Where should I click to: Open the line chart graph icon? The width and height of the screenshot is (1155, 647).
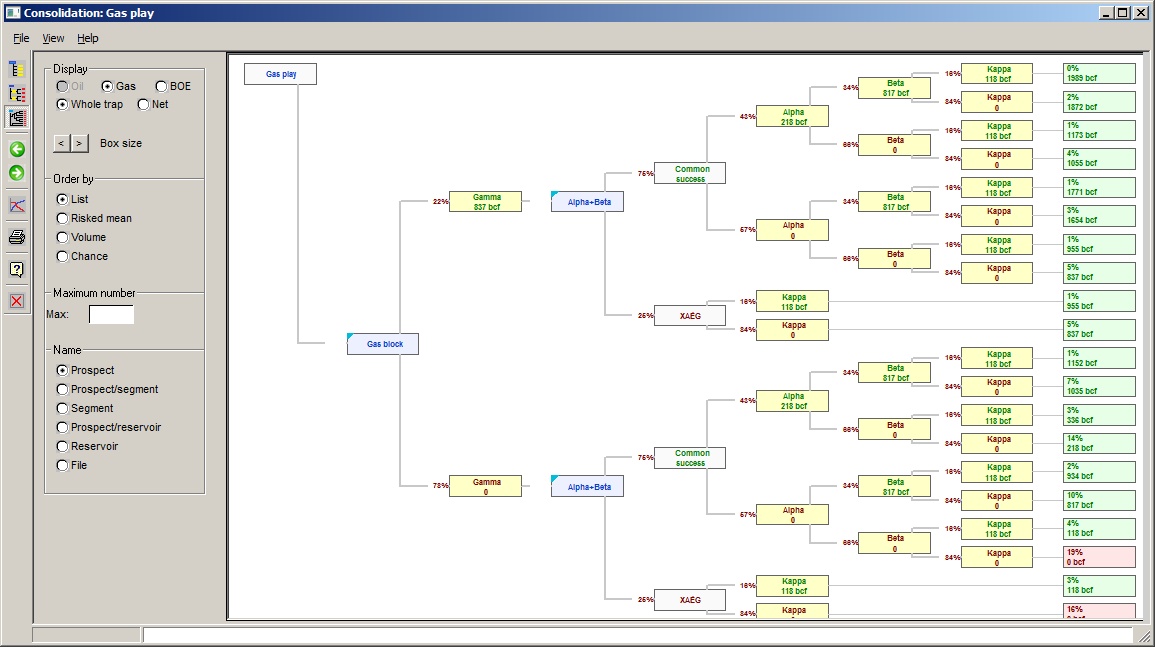click(x=17, y=205)
